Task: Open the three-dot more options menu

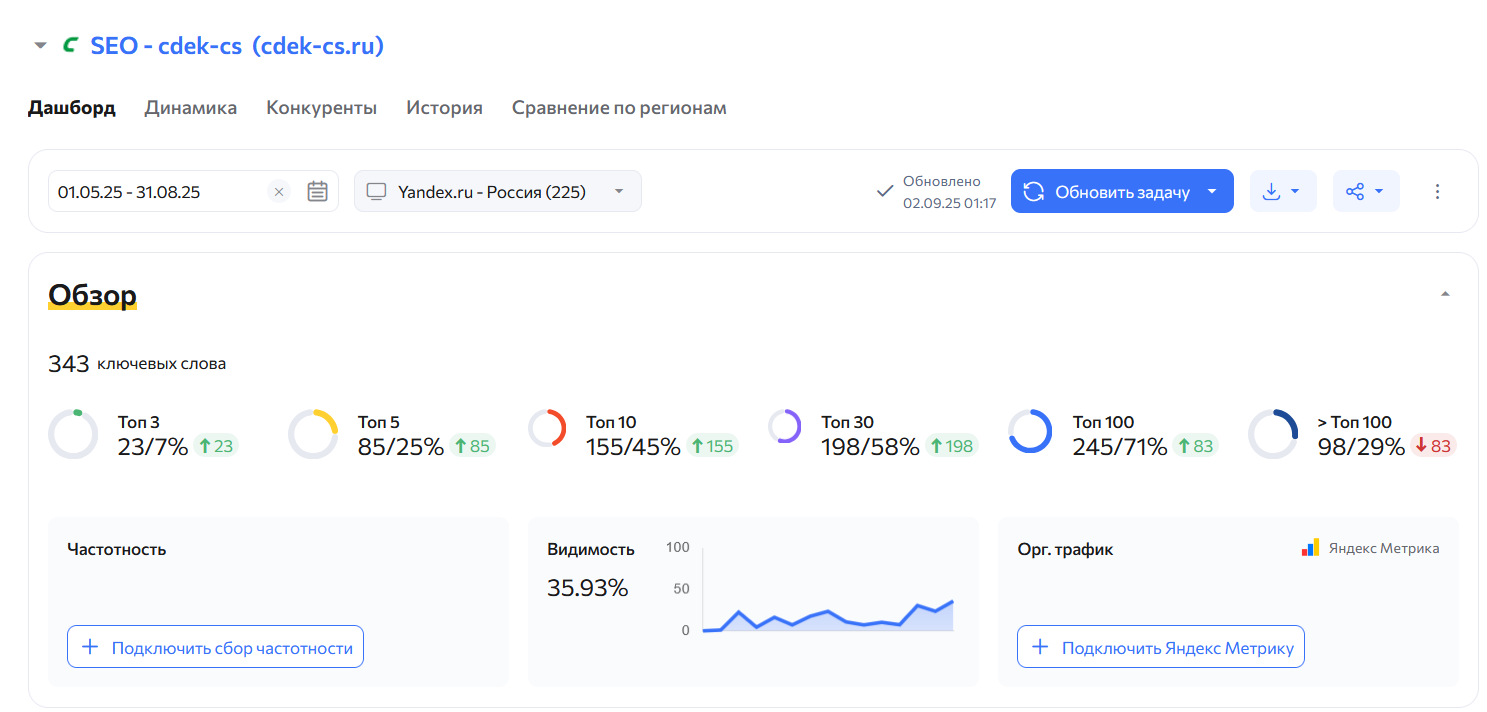Action: pyautogui.click(x=1437, y=191)
